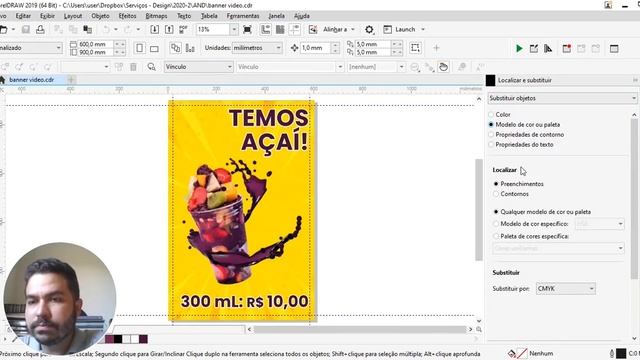Select Modelo de cor específico radio
Viewport: 640px width, 360px height.
coord(496,224)
